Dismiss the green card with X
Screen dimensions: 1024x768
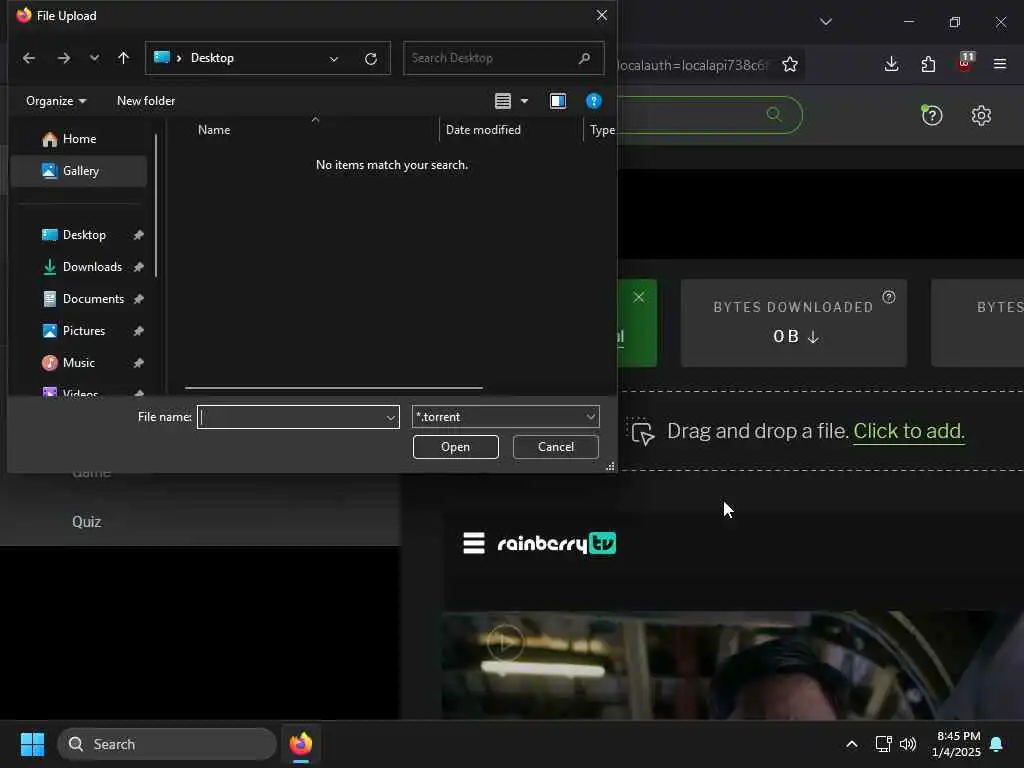point(639,297)
